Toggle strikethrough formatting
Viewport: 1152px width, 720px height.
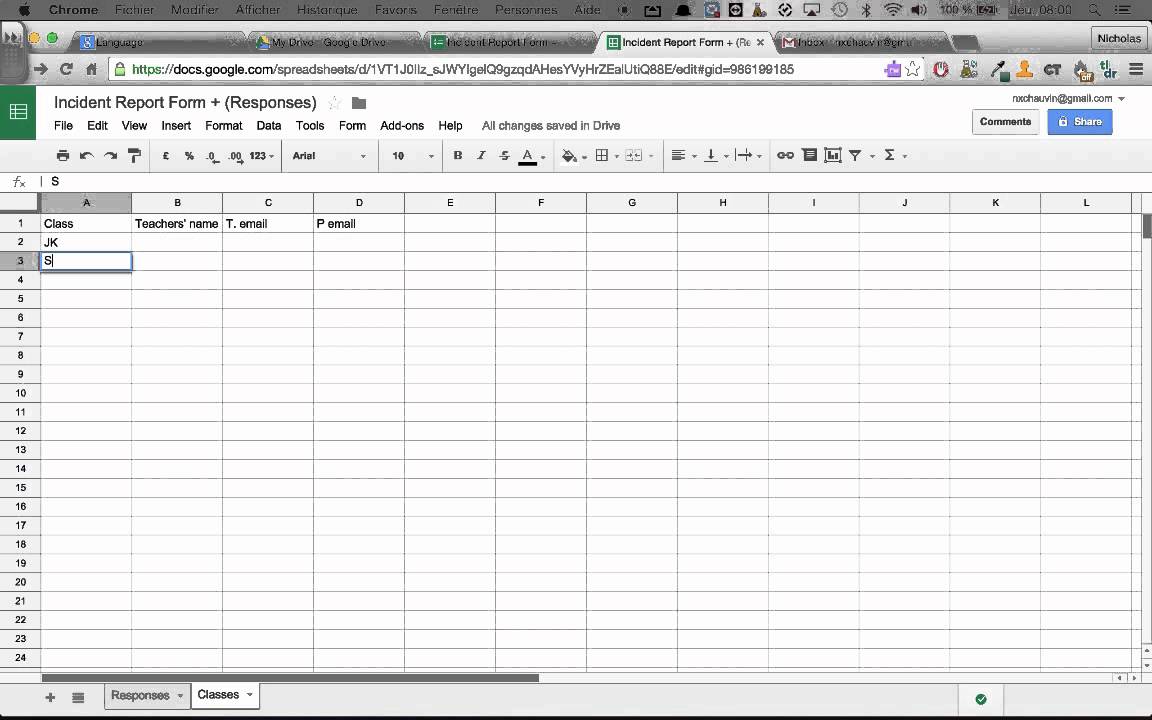point(504,156)
